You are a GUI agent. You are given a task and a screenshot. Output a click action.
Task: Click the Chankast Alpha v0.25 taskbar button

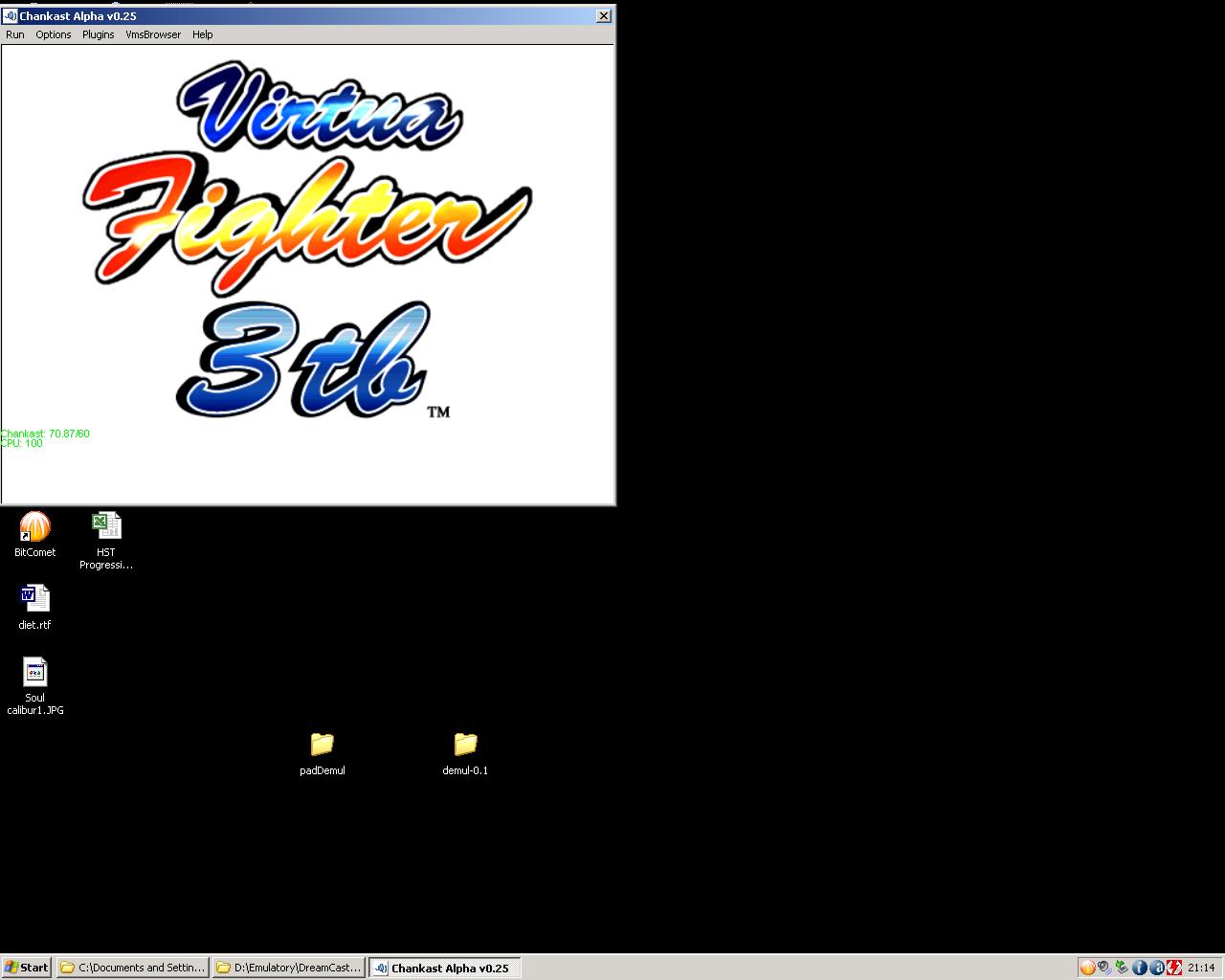coord(445,968)
